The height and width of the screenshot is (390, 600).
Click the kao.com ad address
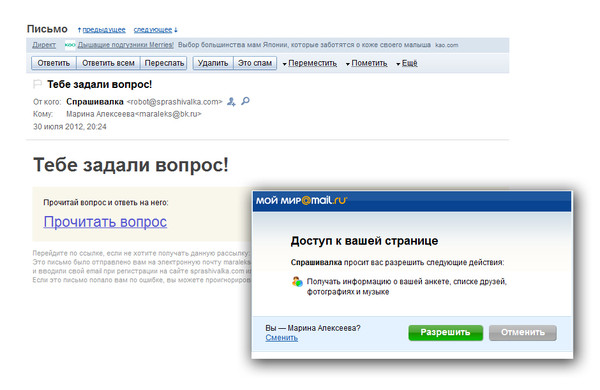click(x=447, y=45)
